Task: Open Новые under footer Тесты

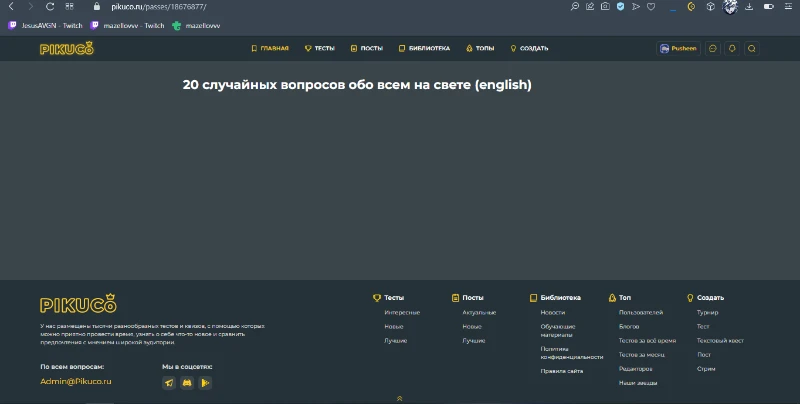Action: coord(393,326)
